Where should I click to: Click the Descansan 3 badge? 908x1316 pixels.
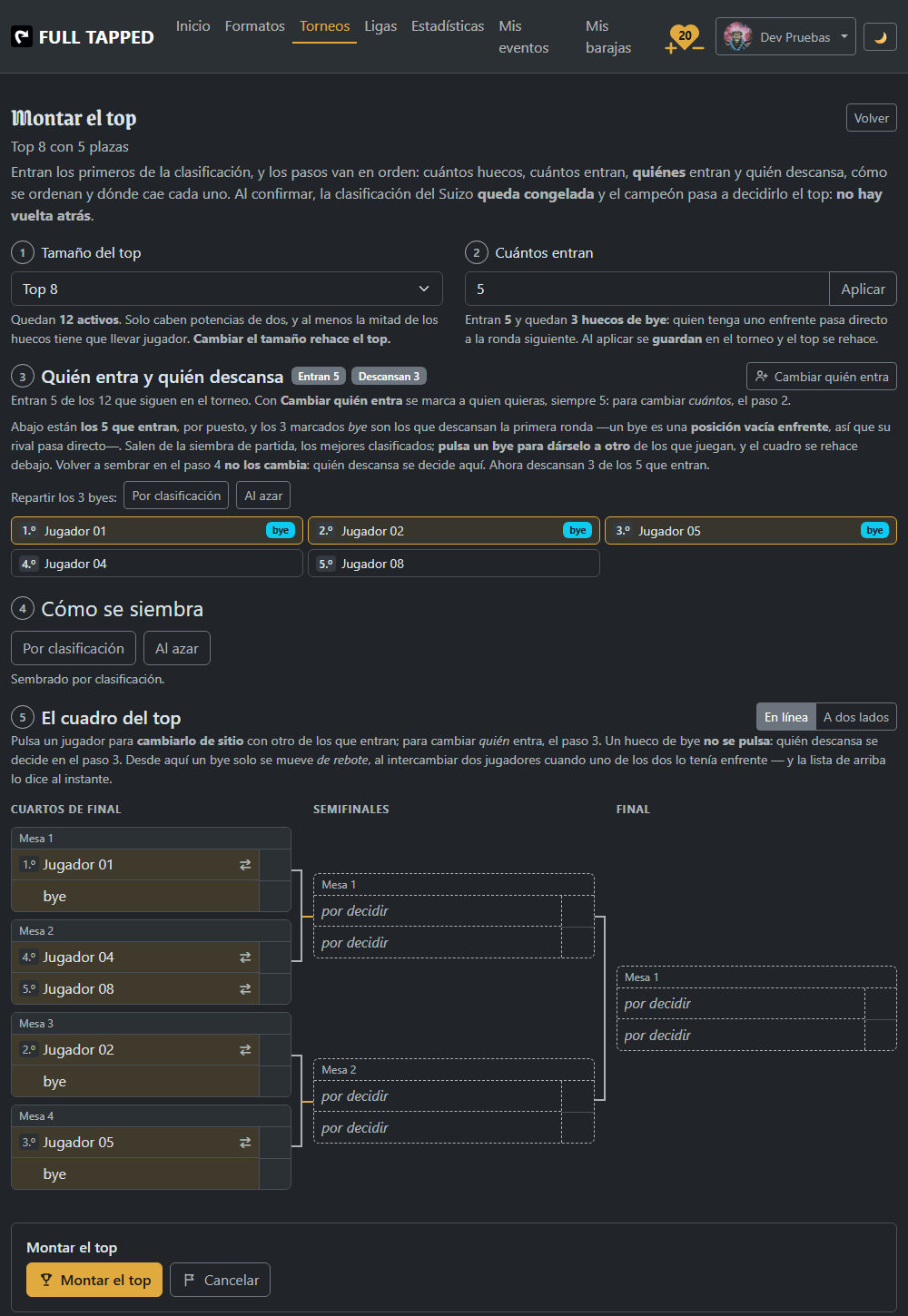(x=389, y=377)
